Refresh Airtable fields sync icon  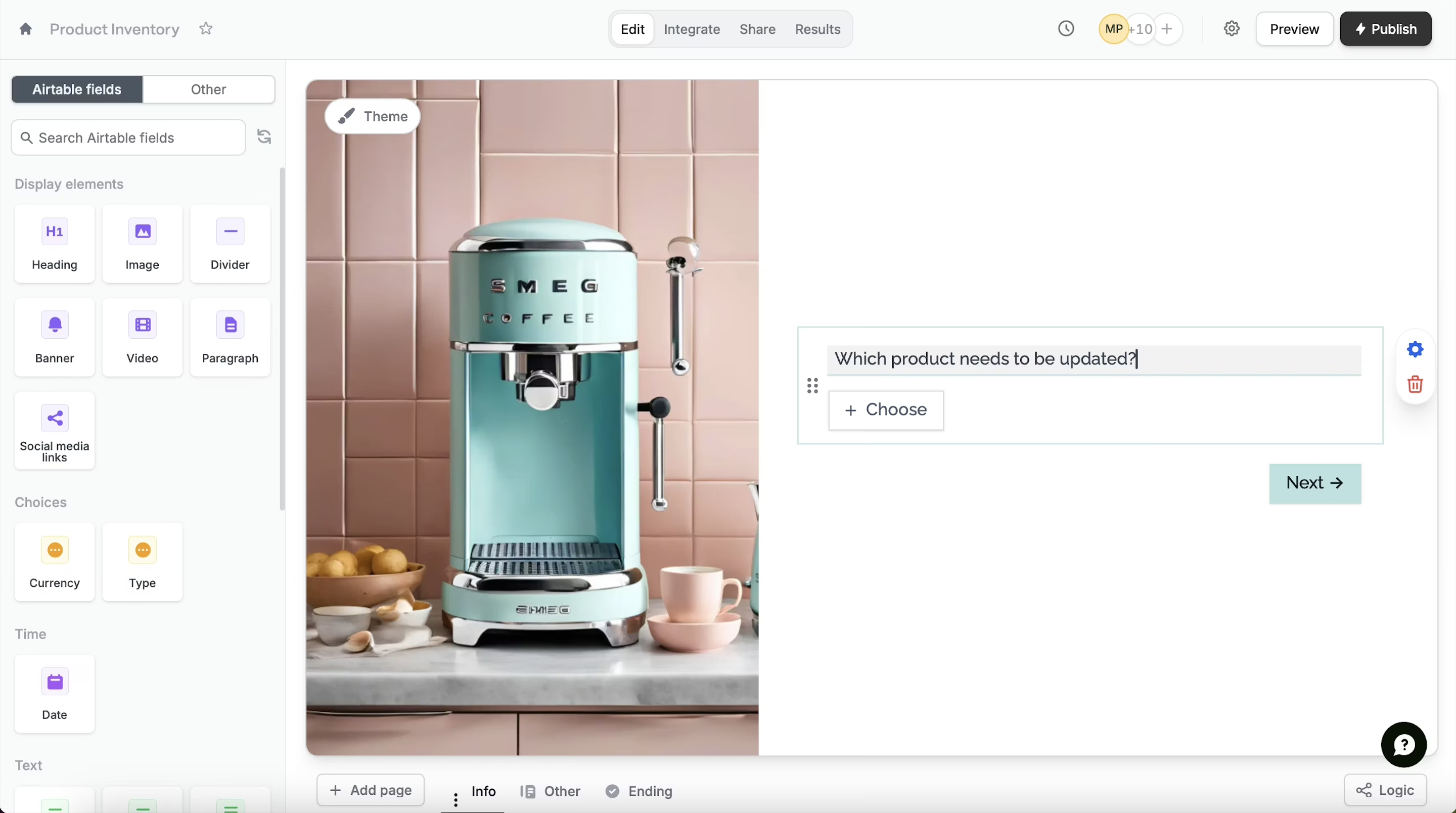click(x=264, y=137)
